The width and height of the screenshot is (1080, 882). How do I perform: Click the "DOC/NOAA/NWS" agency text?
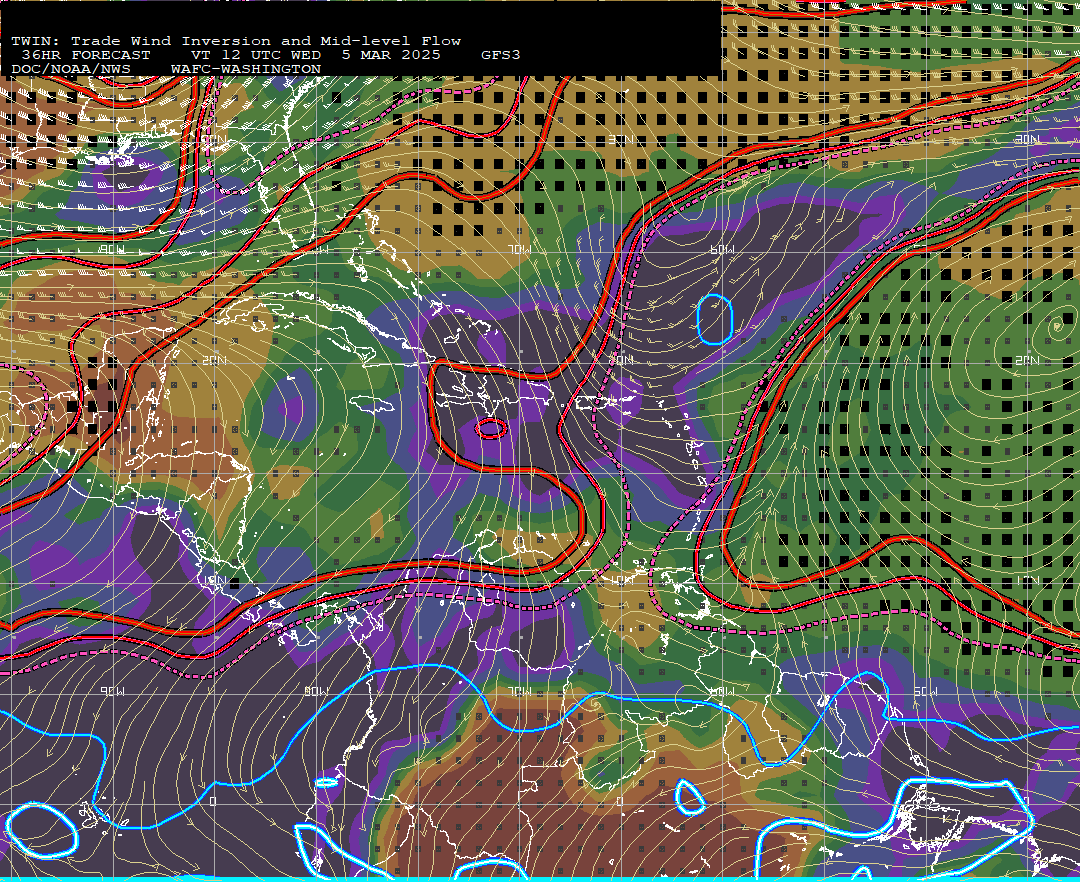coord(71,70)
